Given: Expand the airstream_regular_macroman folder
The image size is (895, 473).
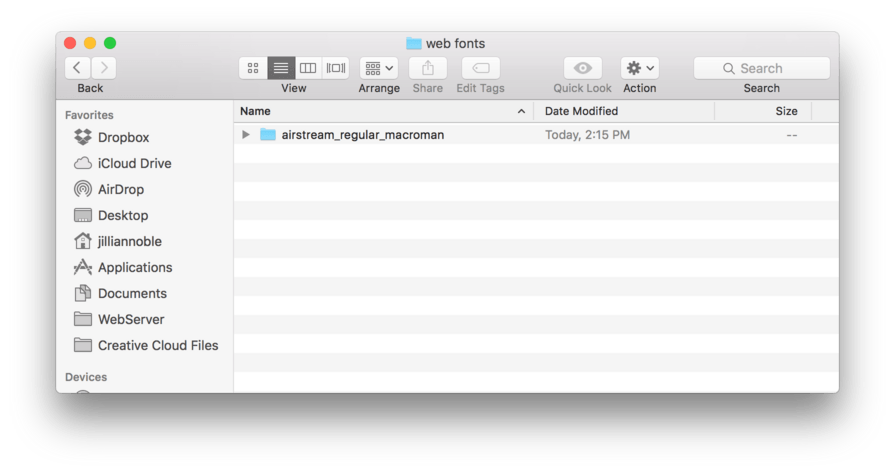Looking at the screenshot, I should [x=245, y=135].
